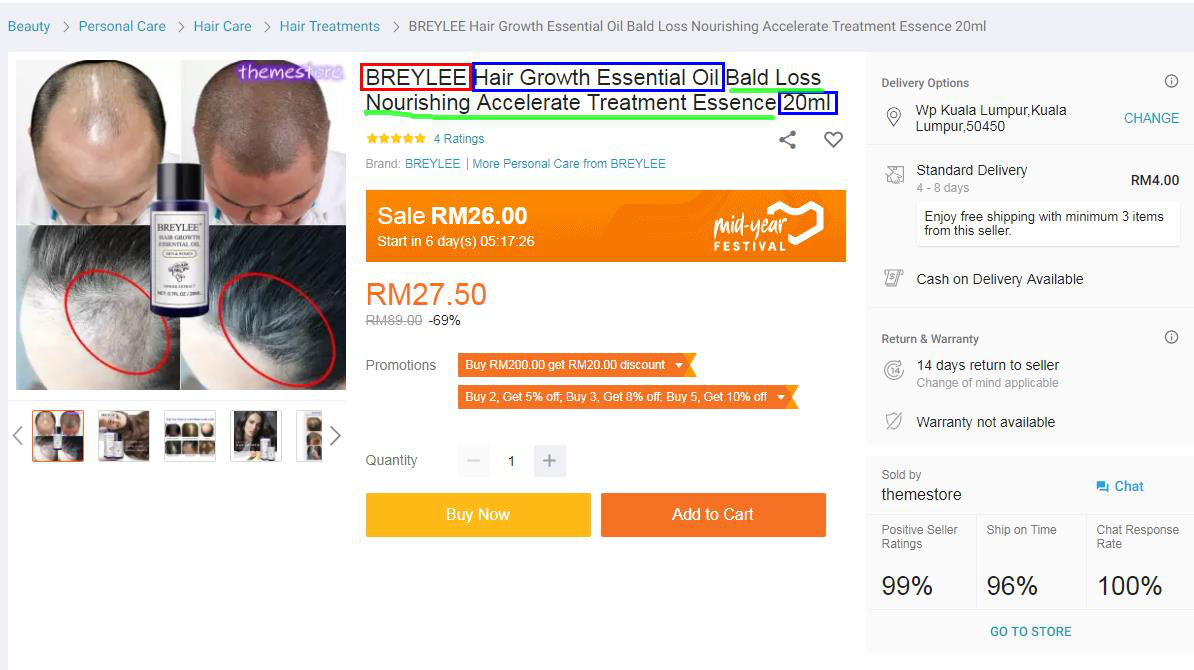Decrease quantity with the minus button
Screen dimensions: 1194x670
pos(474,461)
